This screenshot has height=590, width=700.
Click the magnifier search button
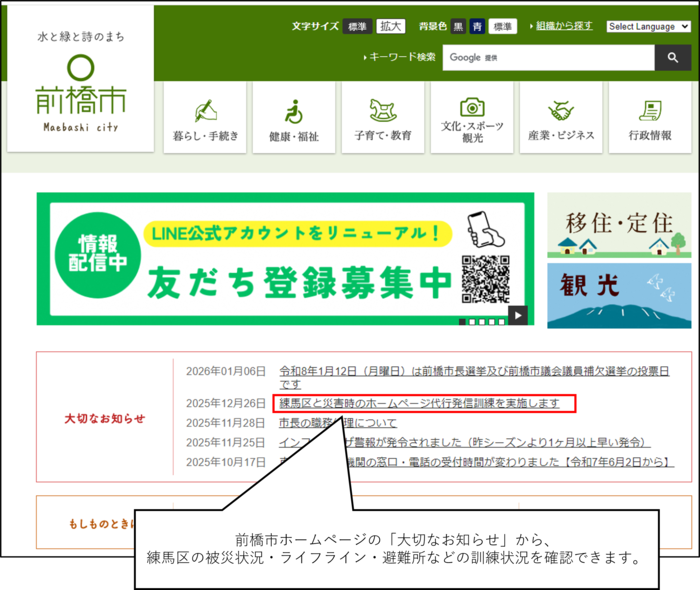(x=673, y=58)
